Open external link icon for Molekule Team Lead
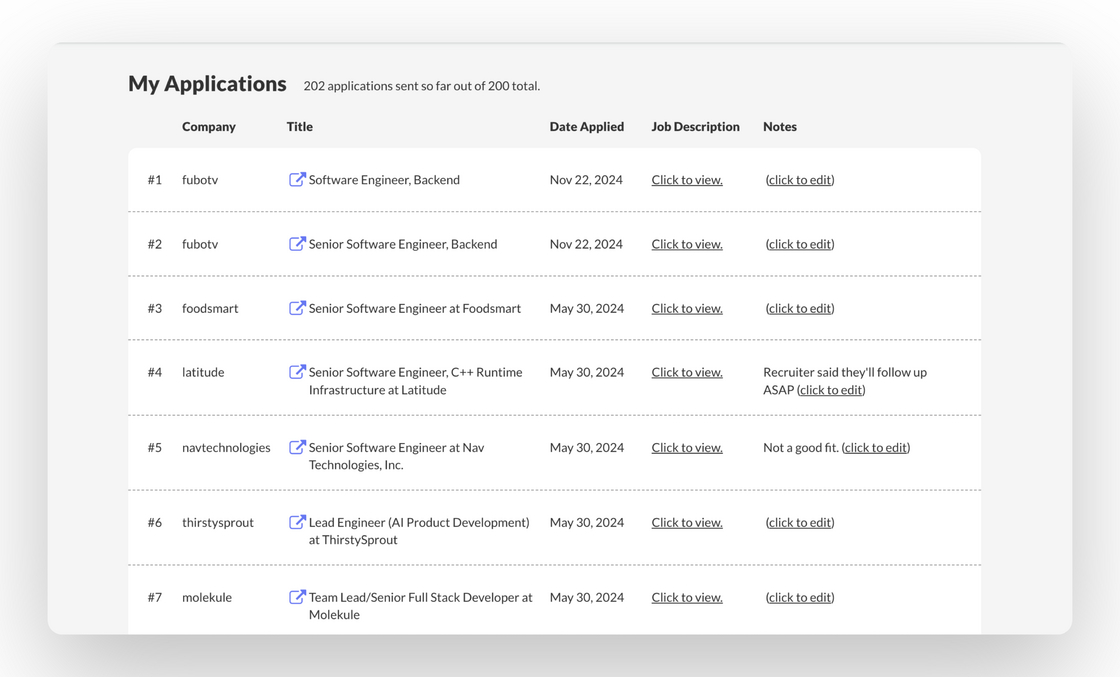 297,597
